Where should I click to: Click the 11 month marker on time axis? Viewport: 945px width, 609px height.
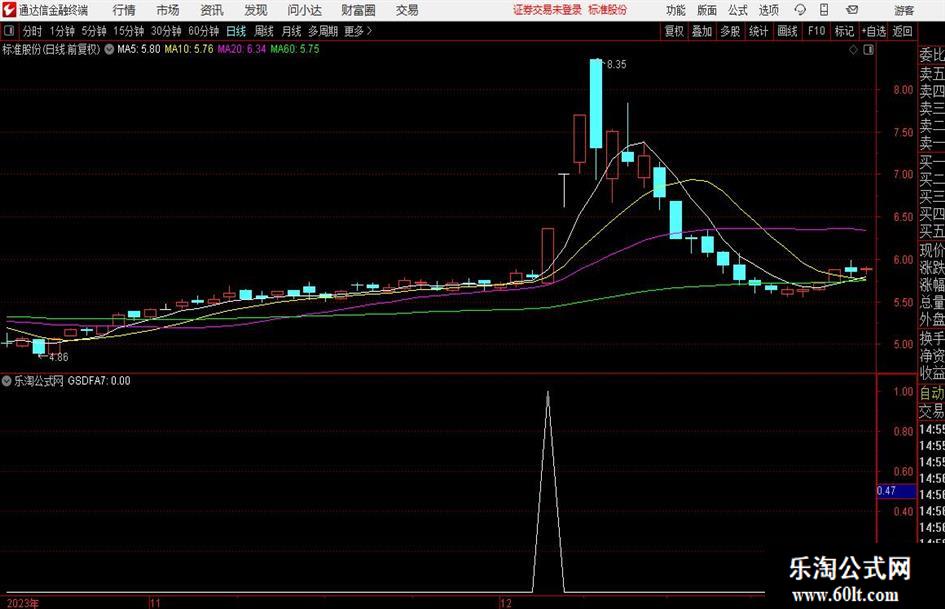155,603
